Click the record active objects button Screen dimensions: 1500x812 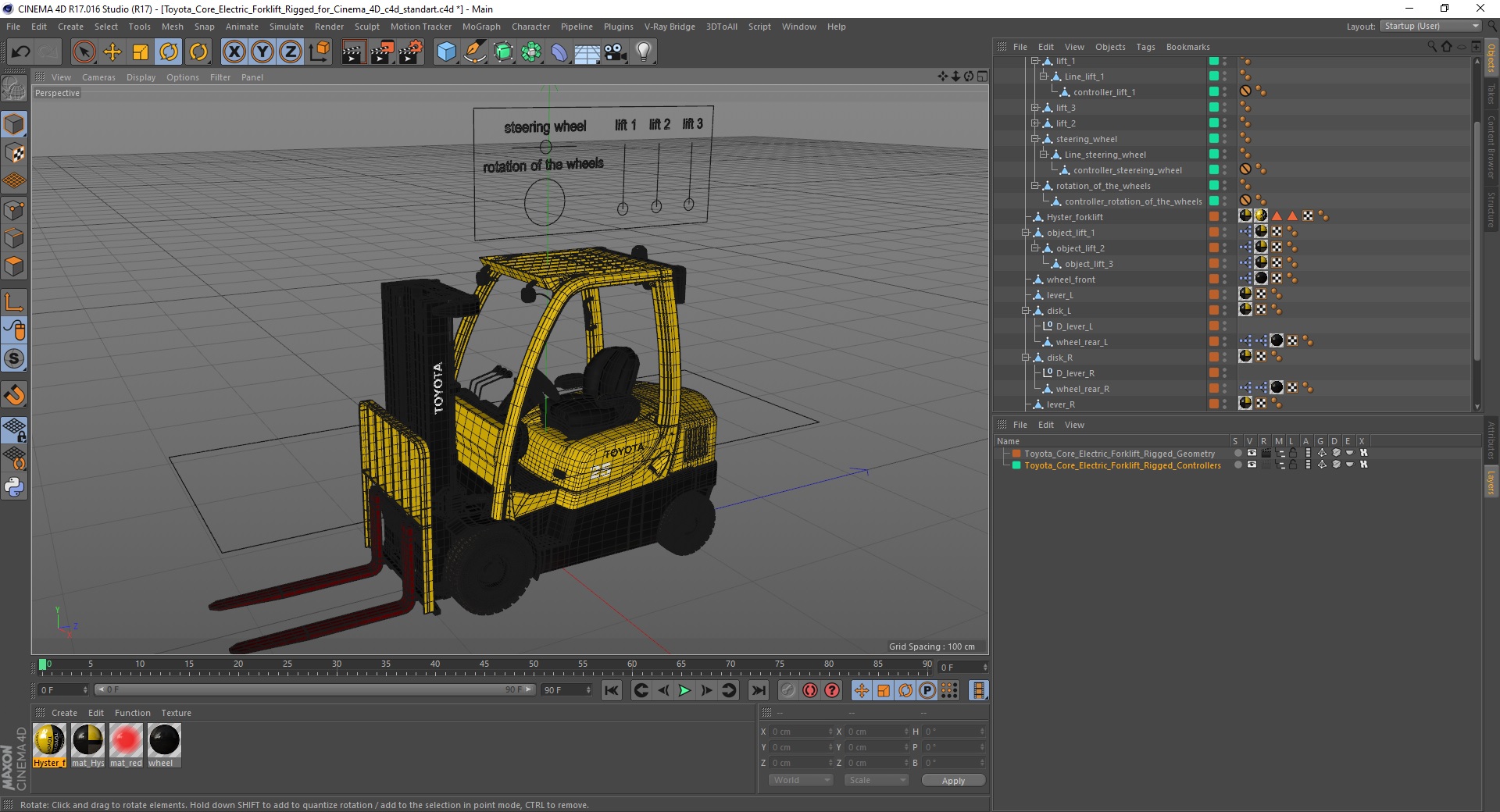click(787, 690)
